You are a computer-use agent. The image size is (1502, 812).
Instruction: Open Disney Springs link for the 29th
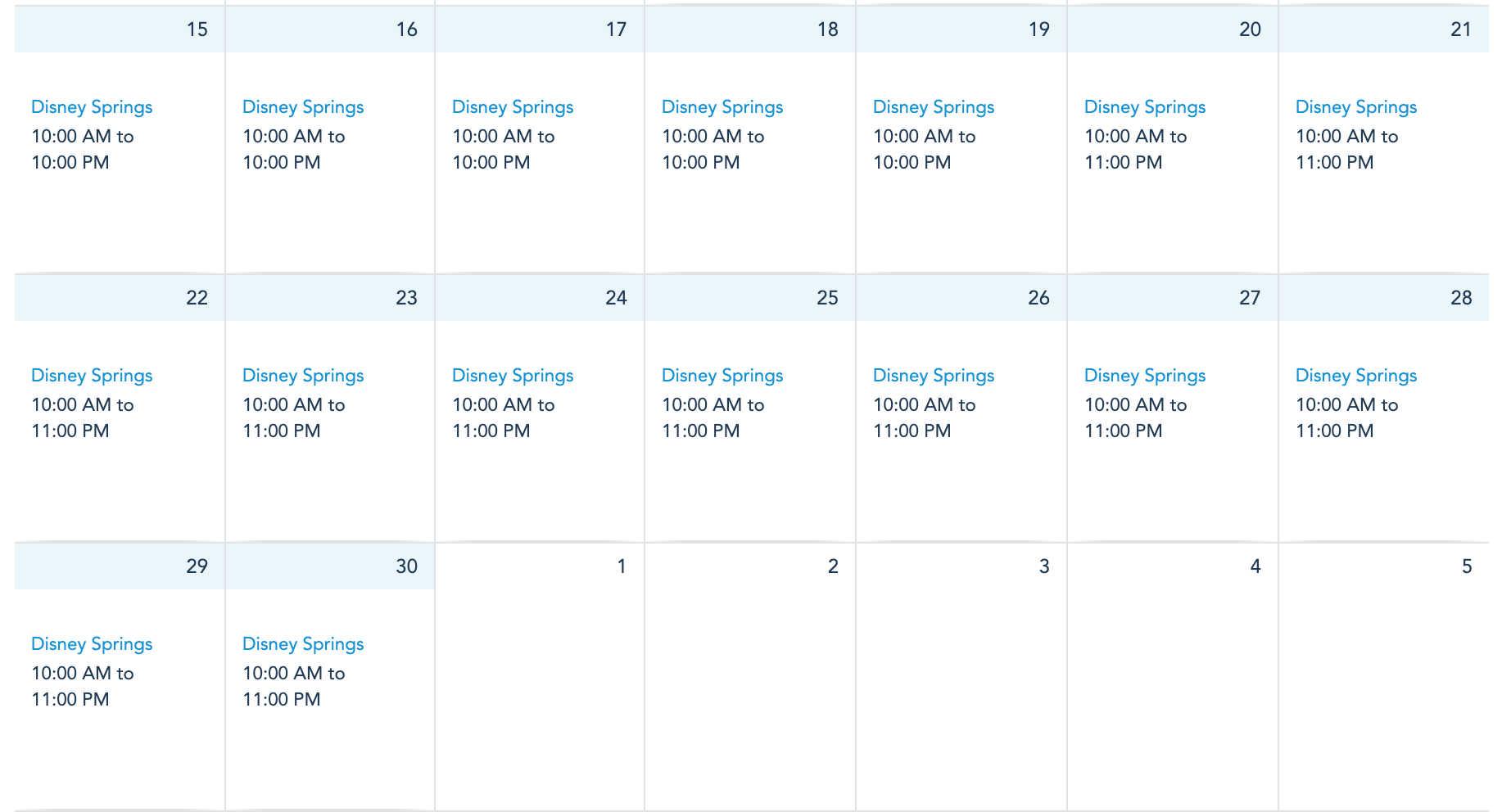point(92,644)
